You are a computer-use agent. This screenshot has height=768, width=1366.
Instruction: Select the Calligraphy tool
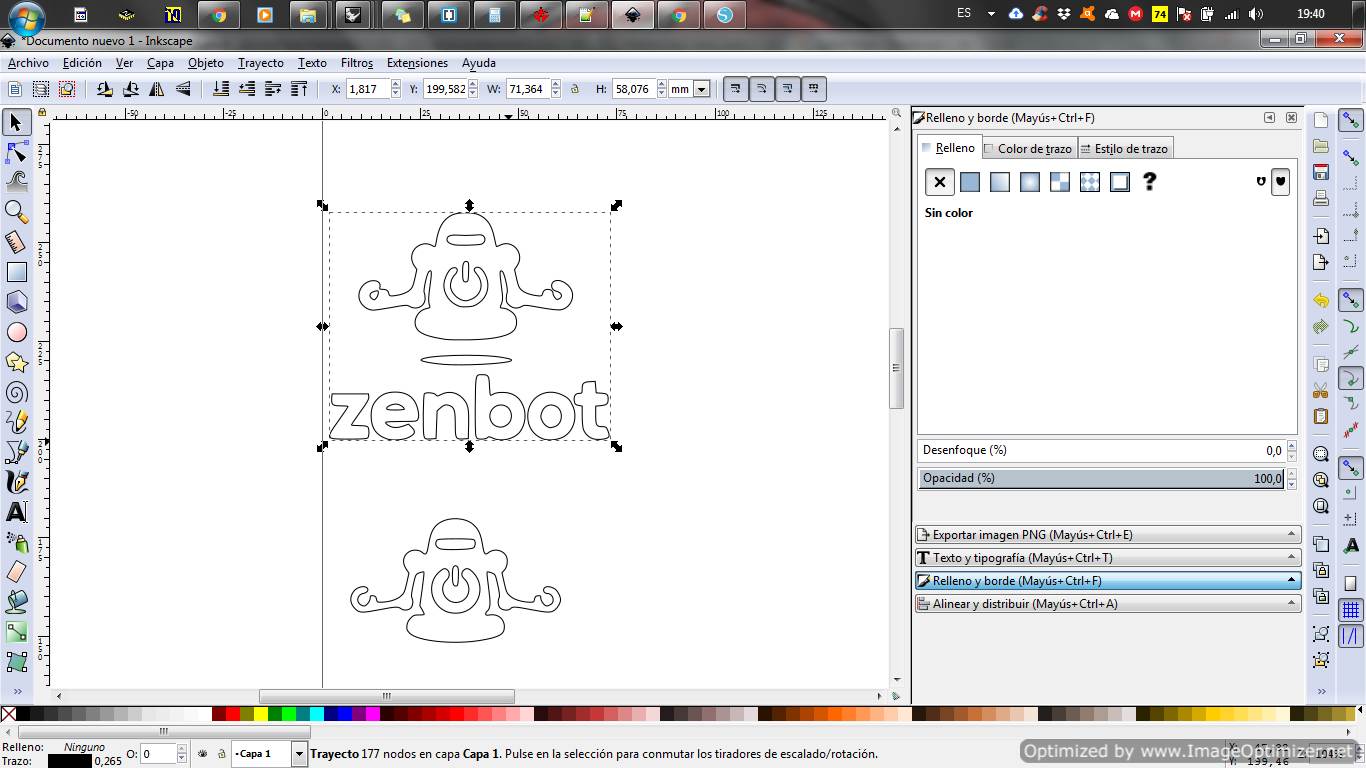(16, 482)
